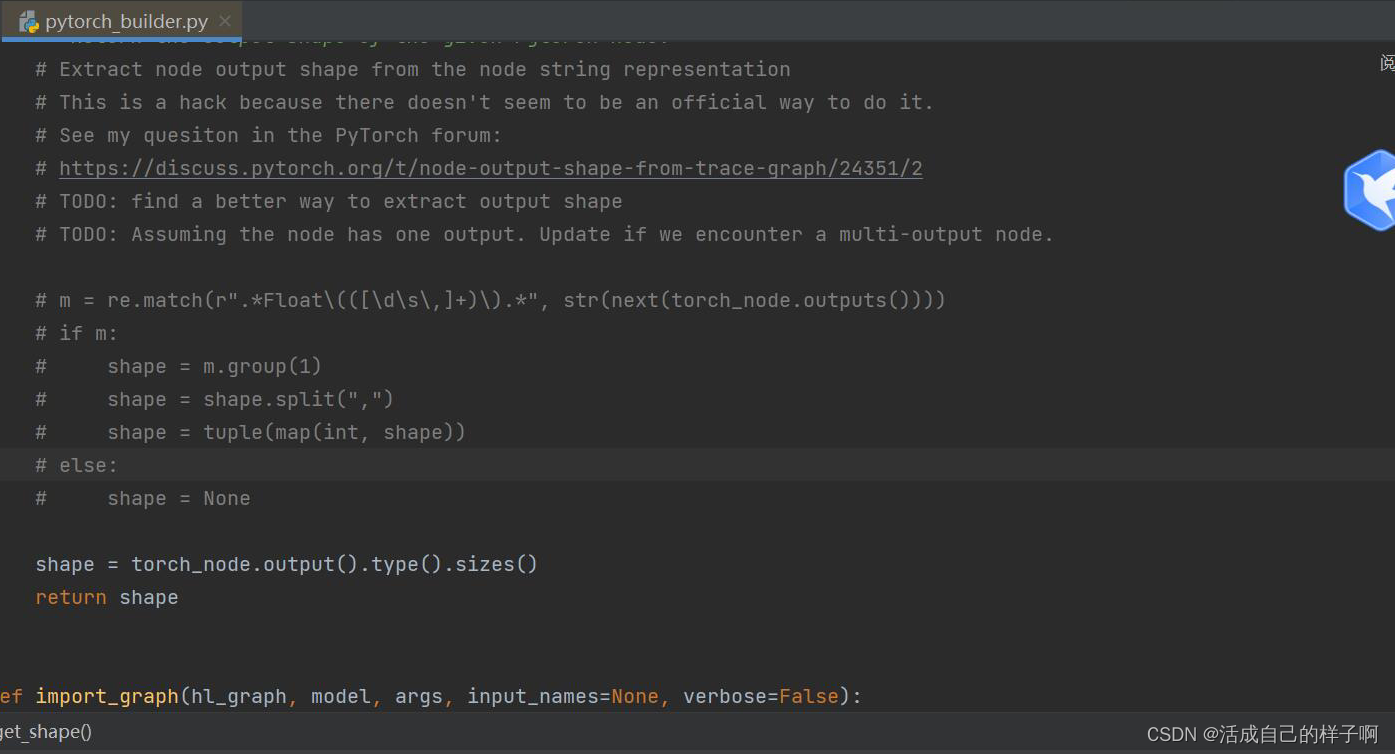
Task: Click the commented re.match regex line
Action: (x=490, y=300)
